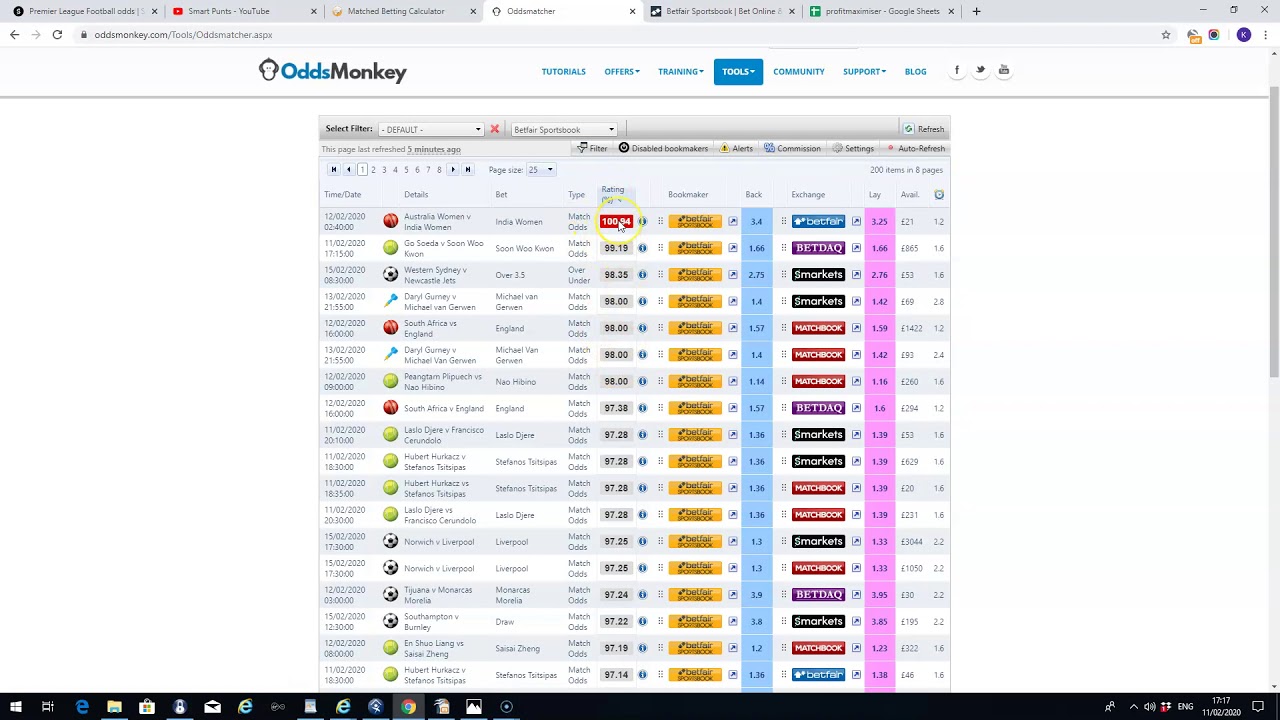
Task: Open Mail app from taskbar
Action: pyautogui.click(x=212, y=707)
